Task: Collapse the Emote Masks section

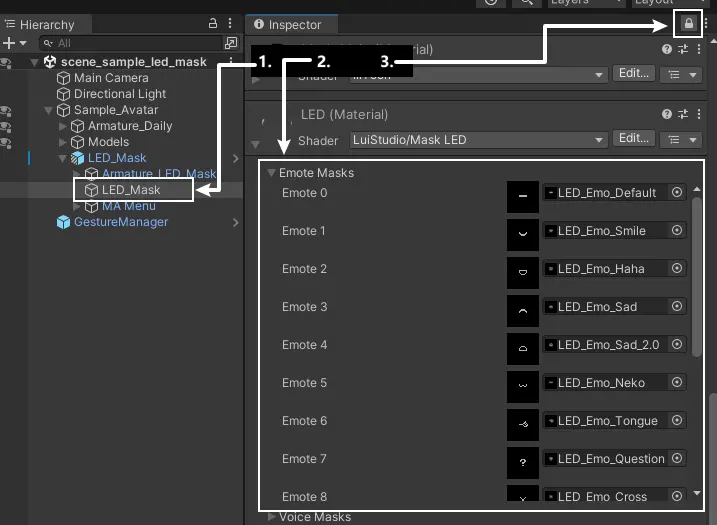Action: coord(271,173)
